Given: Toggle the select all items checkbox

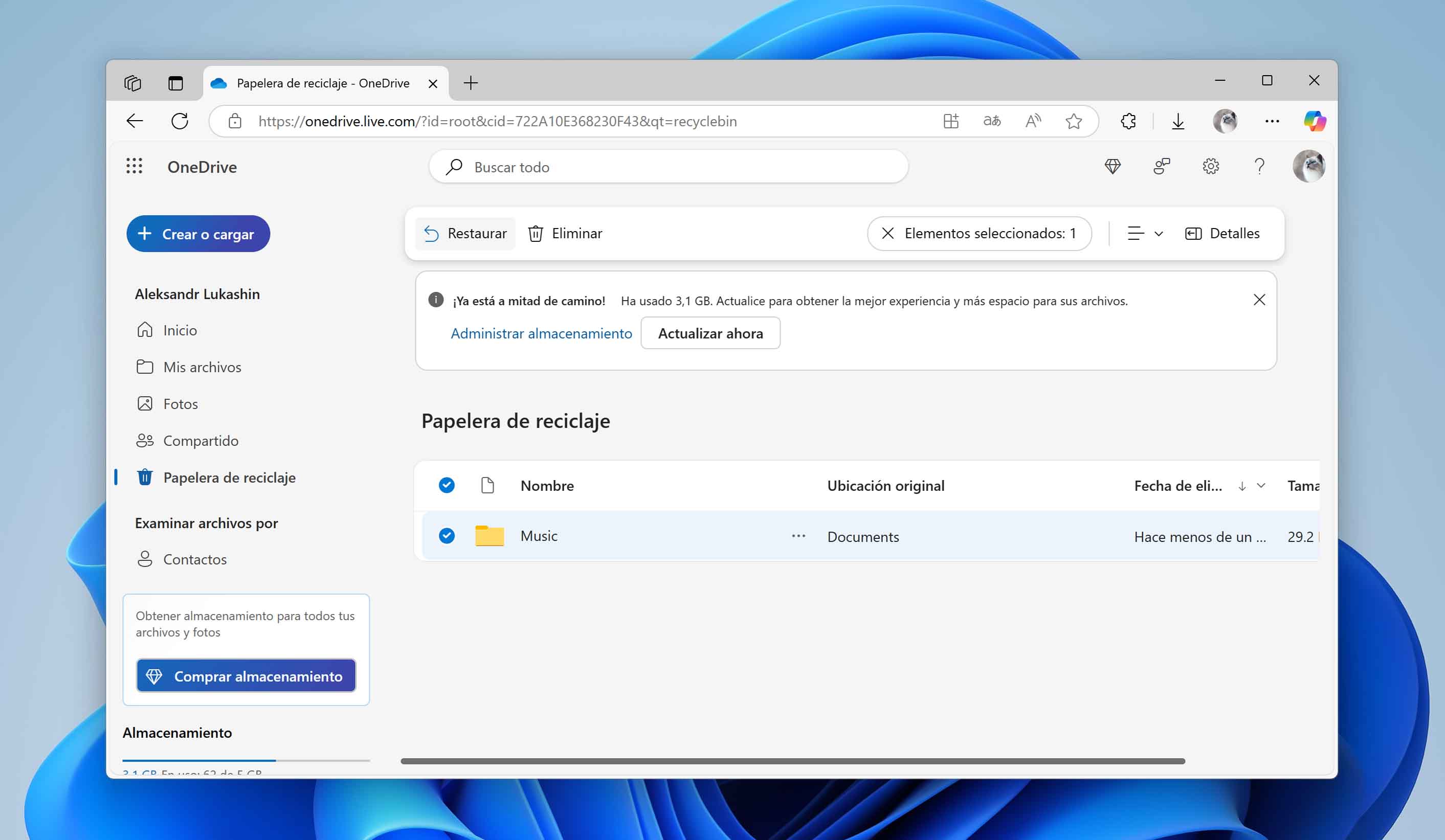Looking at the screenshot, I should pos(447,485).
